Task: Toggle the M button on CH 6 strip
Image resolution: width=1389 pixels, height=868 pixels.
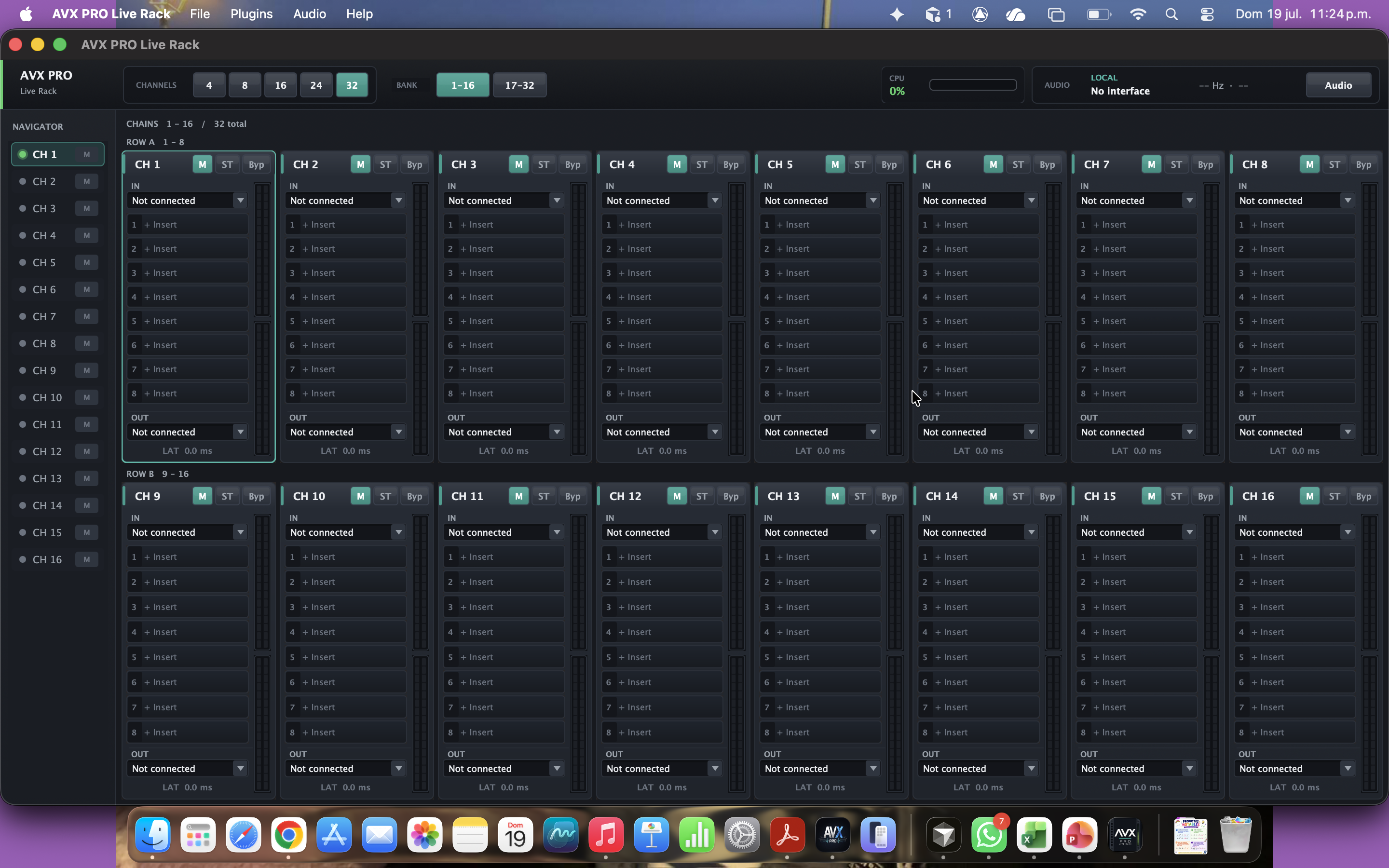Action: click(993, 164)
